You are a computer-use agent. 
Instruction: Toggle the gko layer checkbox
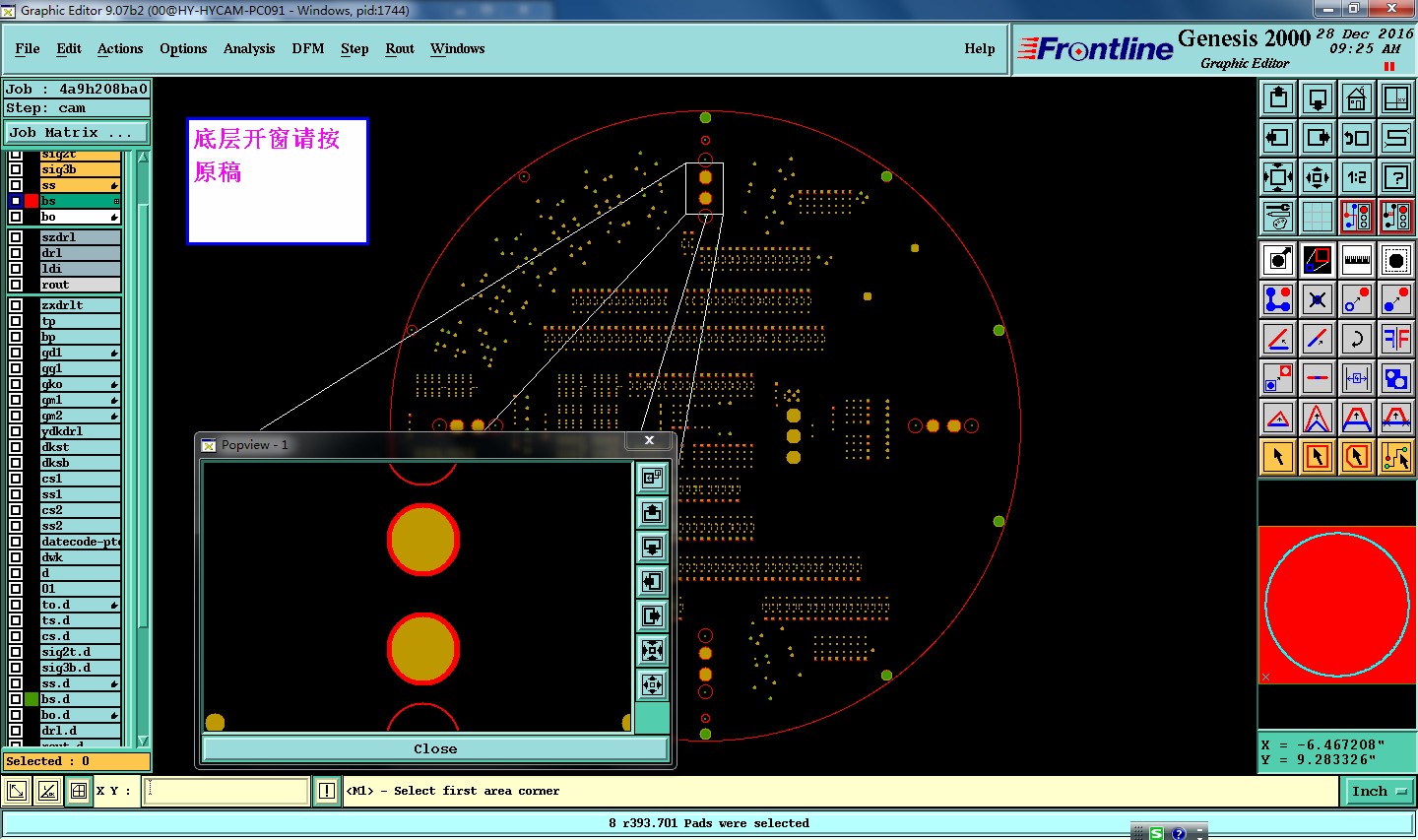[16, 384]
